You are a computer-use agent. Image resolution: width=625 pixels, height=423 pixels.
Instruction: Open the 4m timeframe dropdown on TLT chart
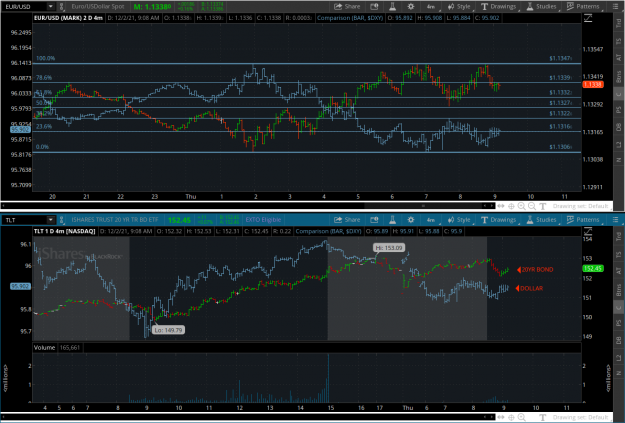(x=431, y=220)
